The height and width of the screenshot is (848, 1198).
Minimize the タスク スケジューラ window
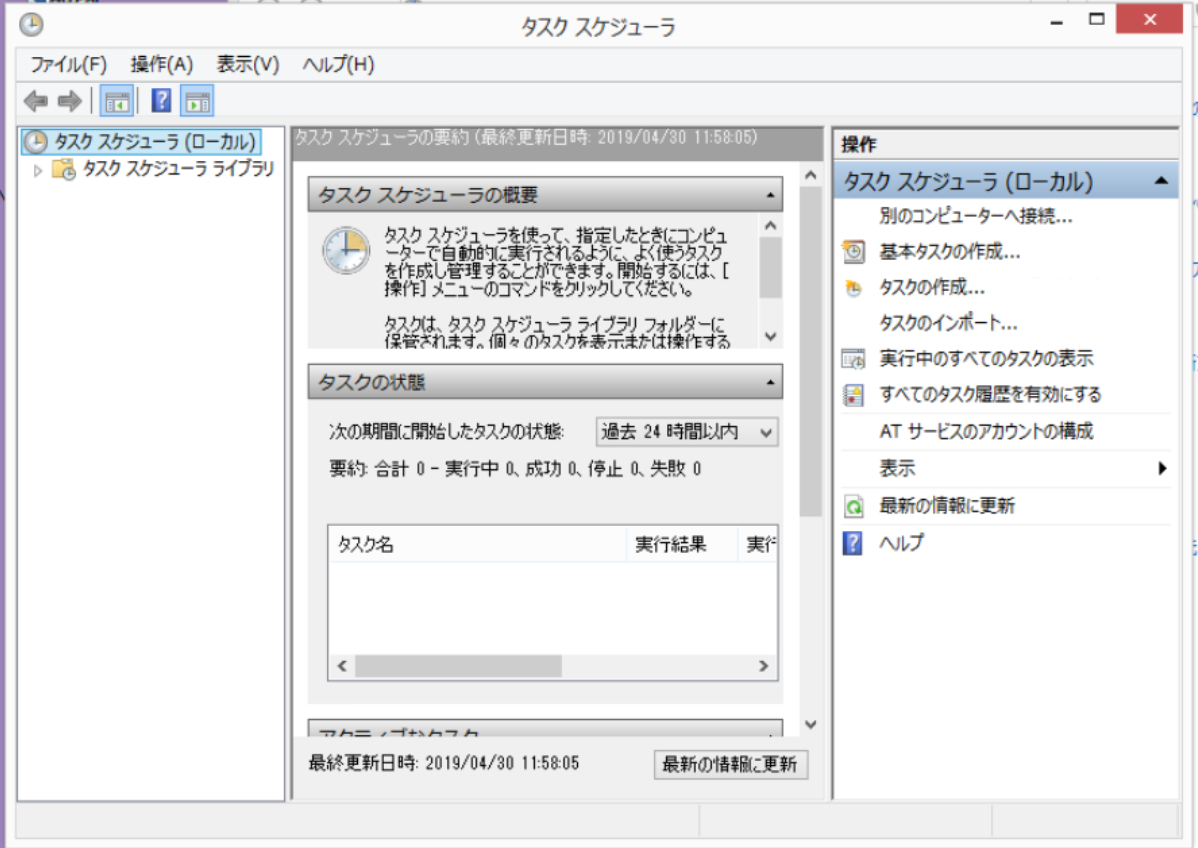pyautogui.click(x=1057, y=21)
